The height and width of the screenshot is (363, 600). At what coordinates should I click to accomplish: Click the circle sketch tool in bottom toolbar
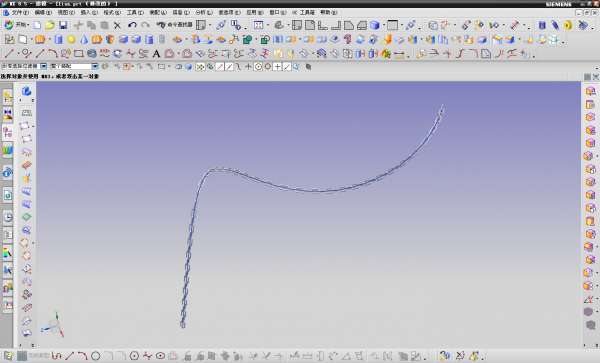96,356
